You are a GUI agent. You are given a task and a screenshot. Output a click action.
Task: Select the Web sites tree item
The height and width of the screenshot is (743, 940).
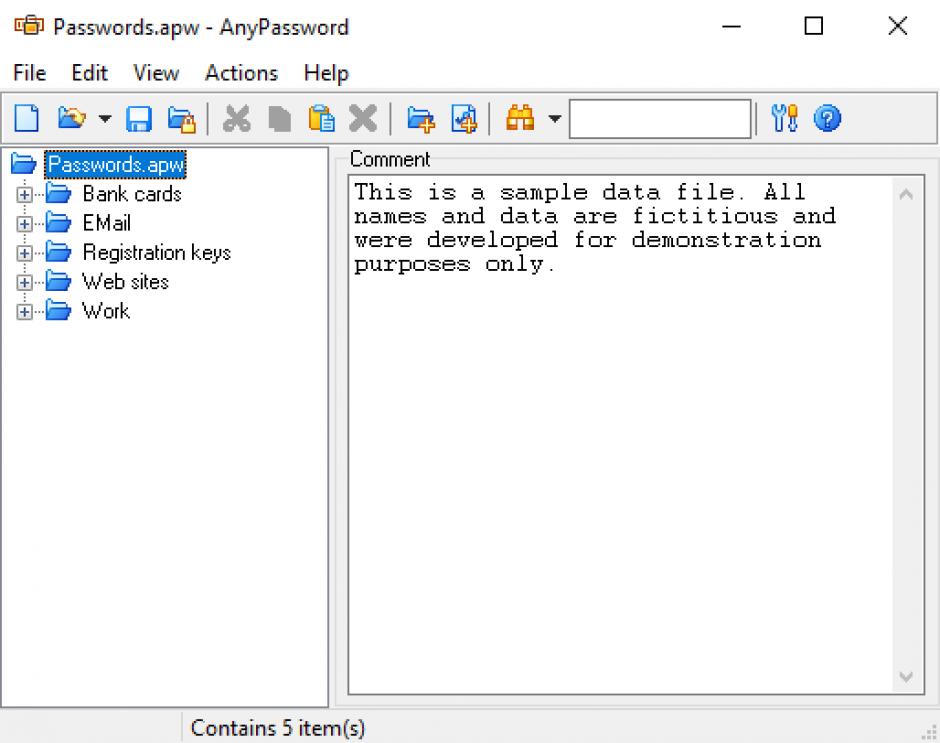(125, 281)
